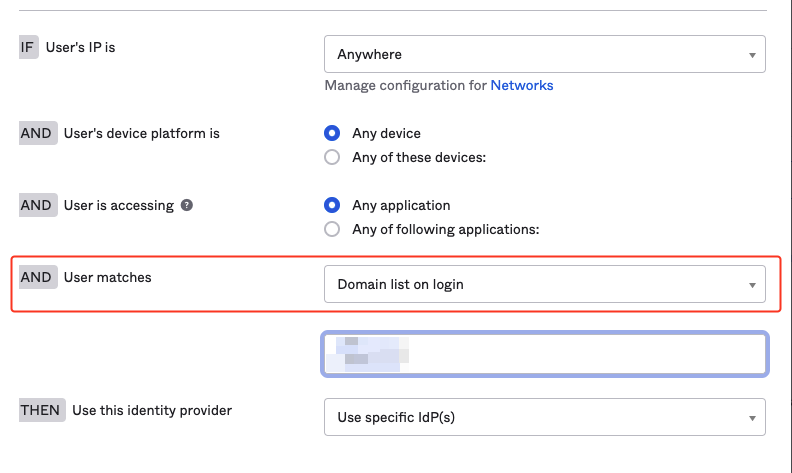Click the "User matches" label text
The image size is (792, 473).
[x=108, y=277]
